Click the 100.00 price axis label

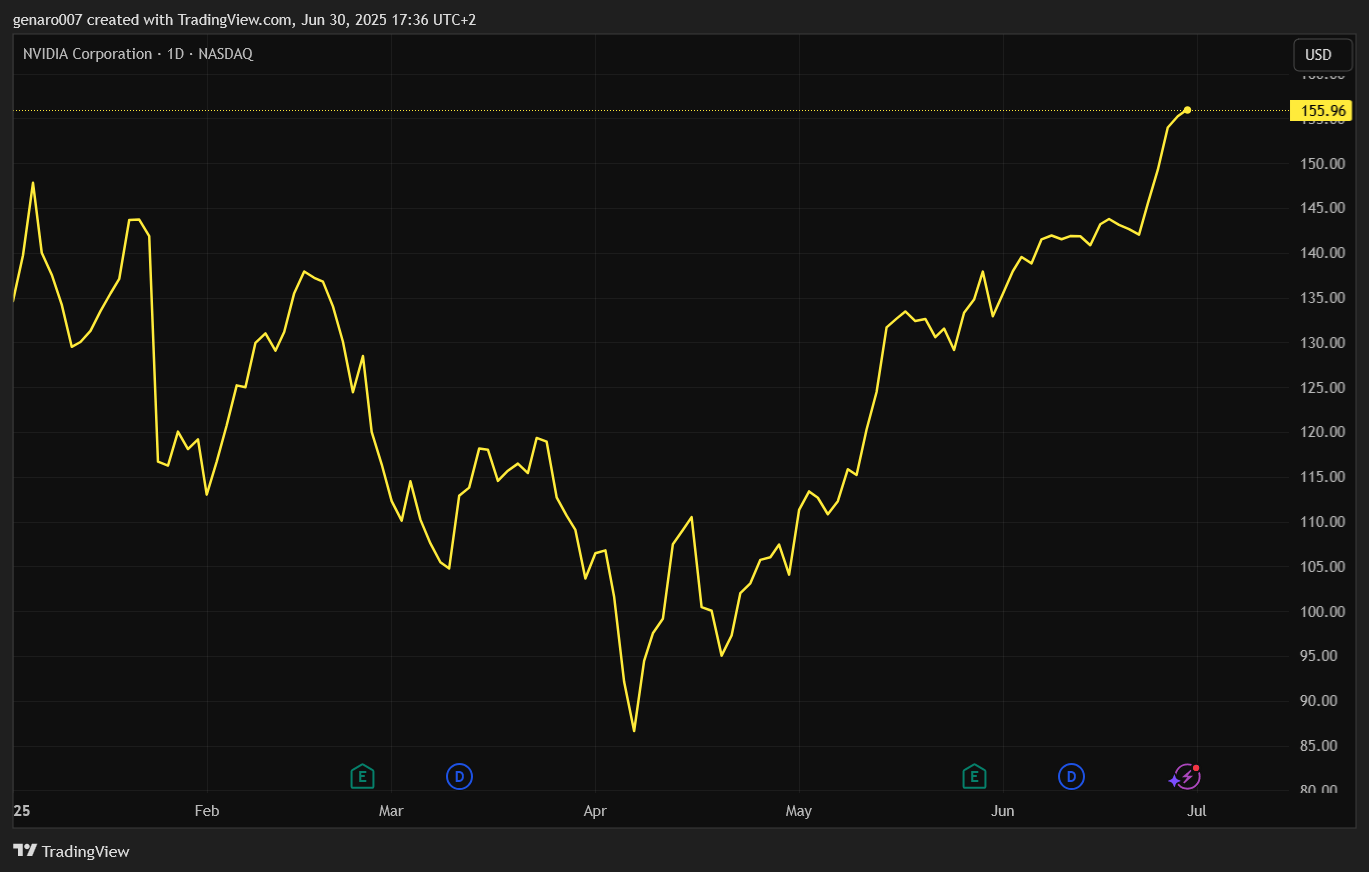1324,612
